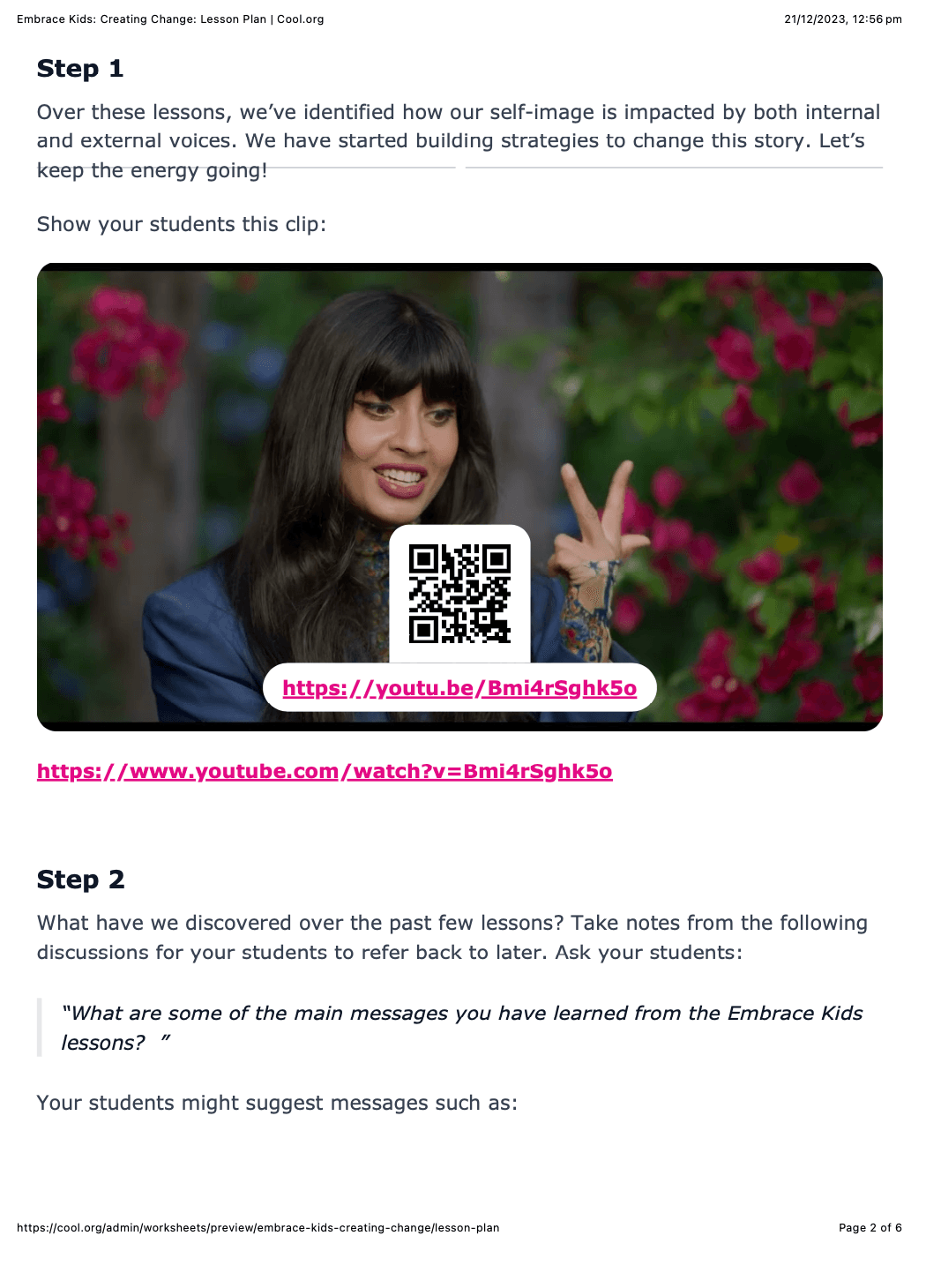Click the 'Show your students this clip:' text

point(182,224)
